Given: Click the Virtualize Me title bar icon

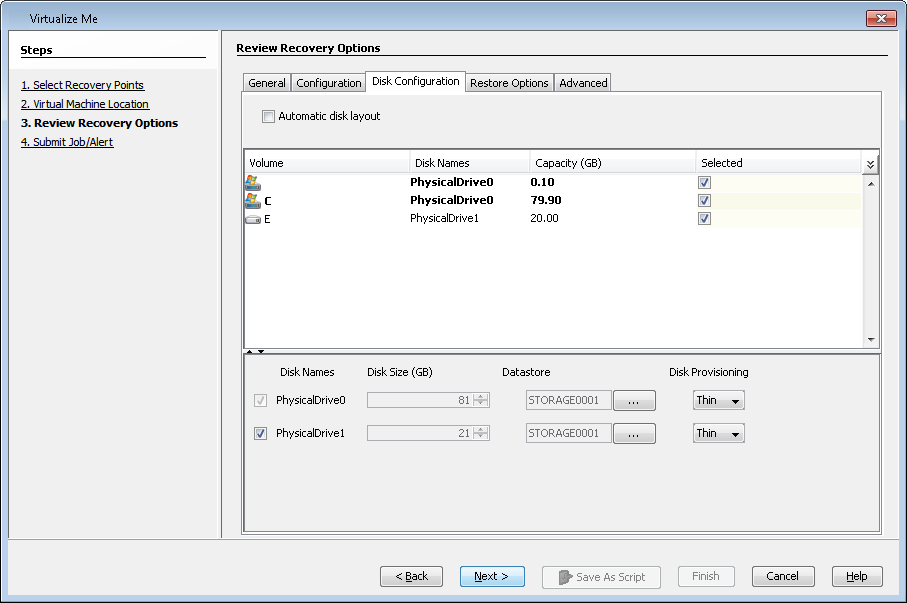Looking at the screenshot, I should (x=17, y=18).
